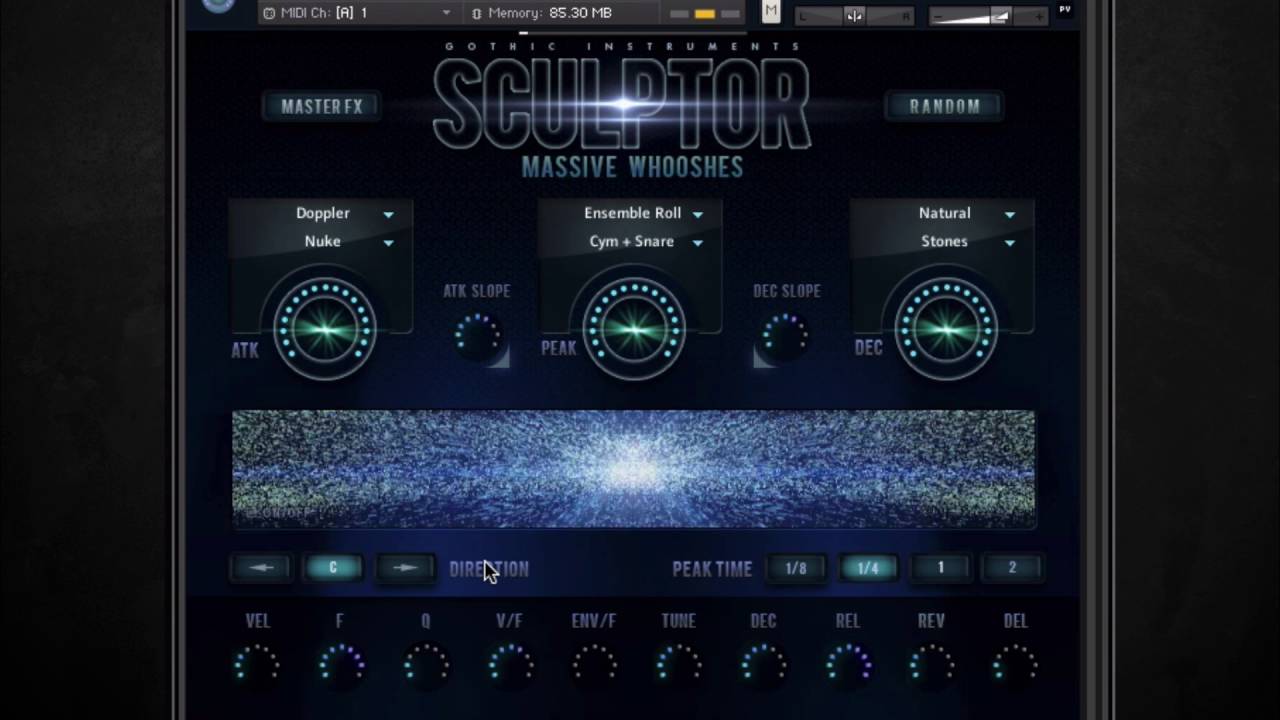Set peak time to 1/4
The height and width of the screenshot is (720, 1280).
coord(868,568)
